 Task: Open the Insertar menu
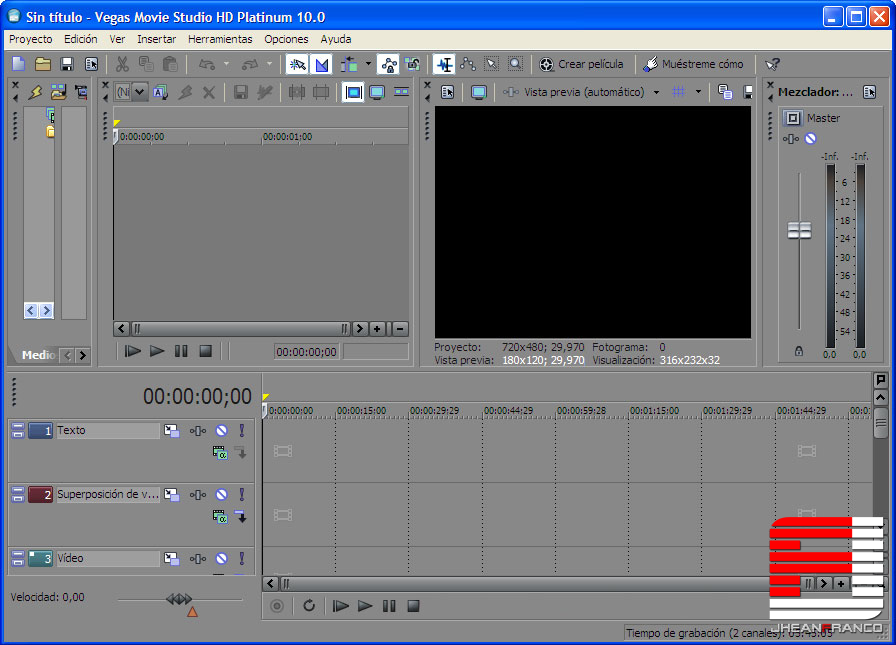pos(156,39)
